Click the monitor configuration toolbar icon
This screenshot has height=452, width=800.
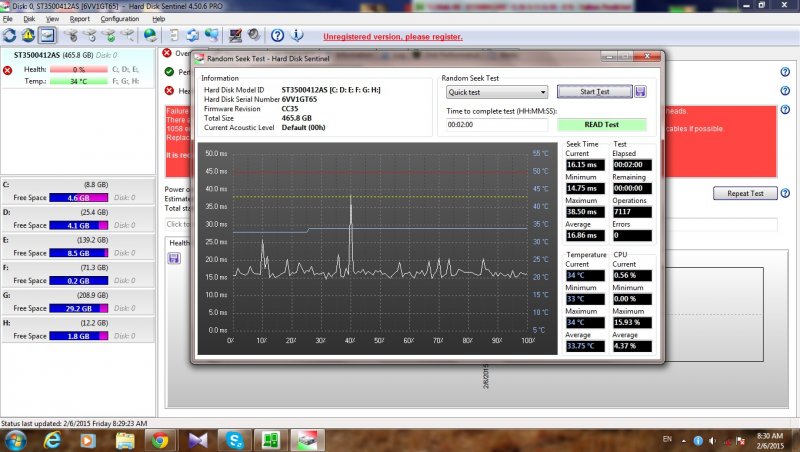[x=235, y=35]
